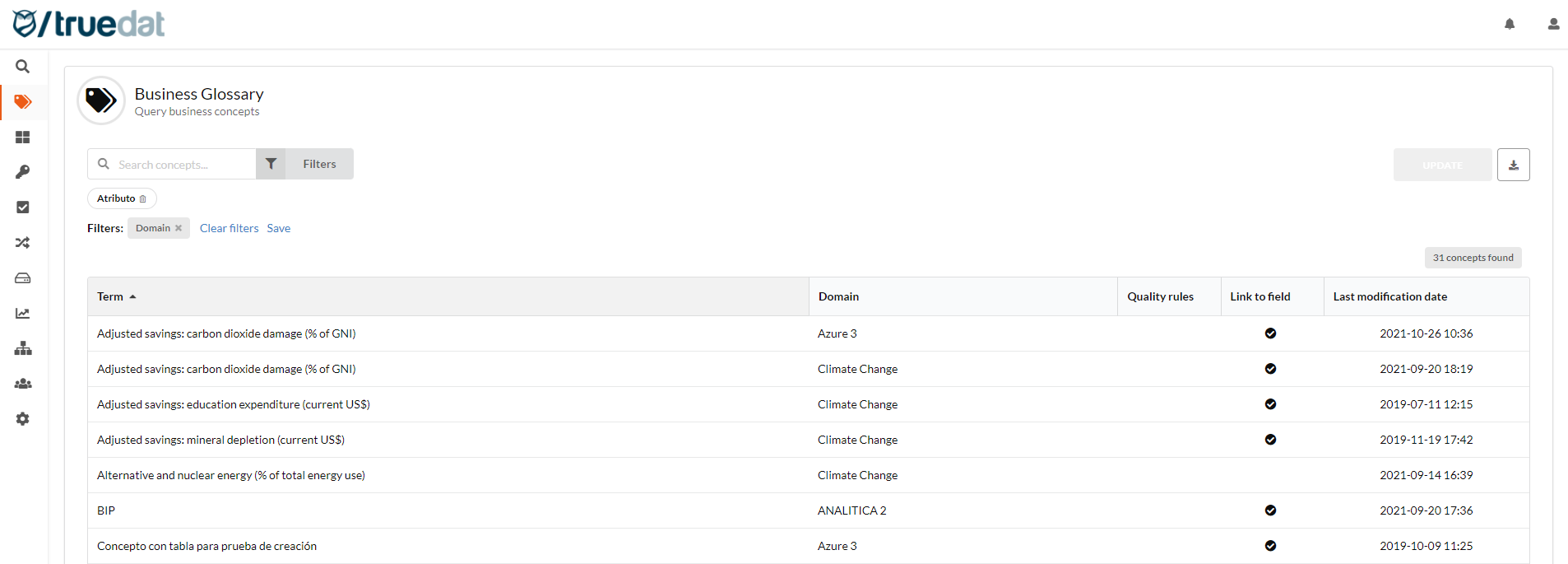Screen dimensions: 1568x564
Task: Open the notifications bell icon
Action: tap(1510, 24)
